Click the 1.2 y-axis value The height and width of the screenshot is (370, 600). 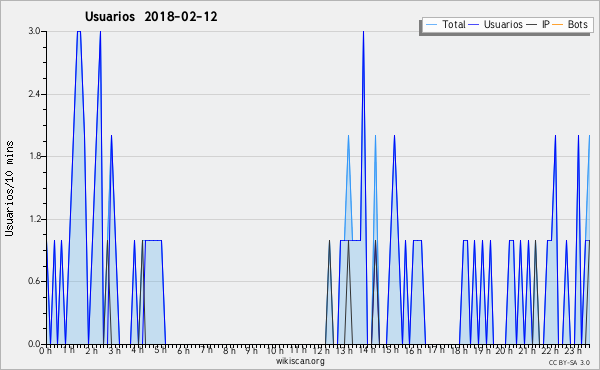point(34,219)
